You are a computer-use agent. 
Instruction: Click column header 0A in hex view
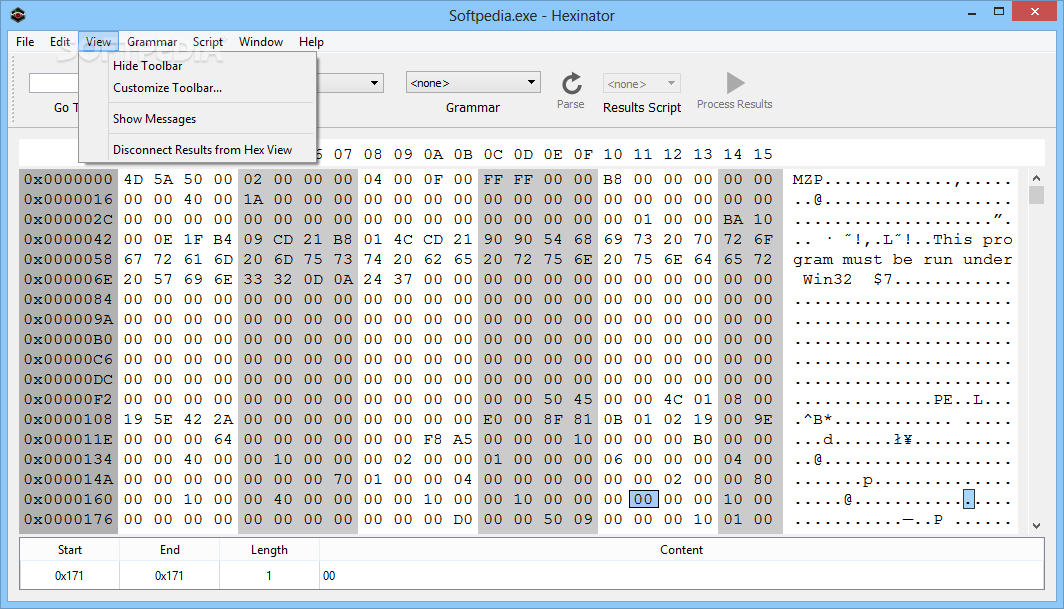[433, 154]
